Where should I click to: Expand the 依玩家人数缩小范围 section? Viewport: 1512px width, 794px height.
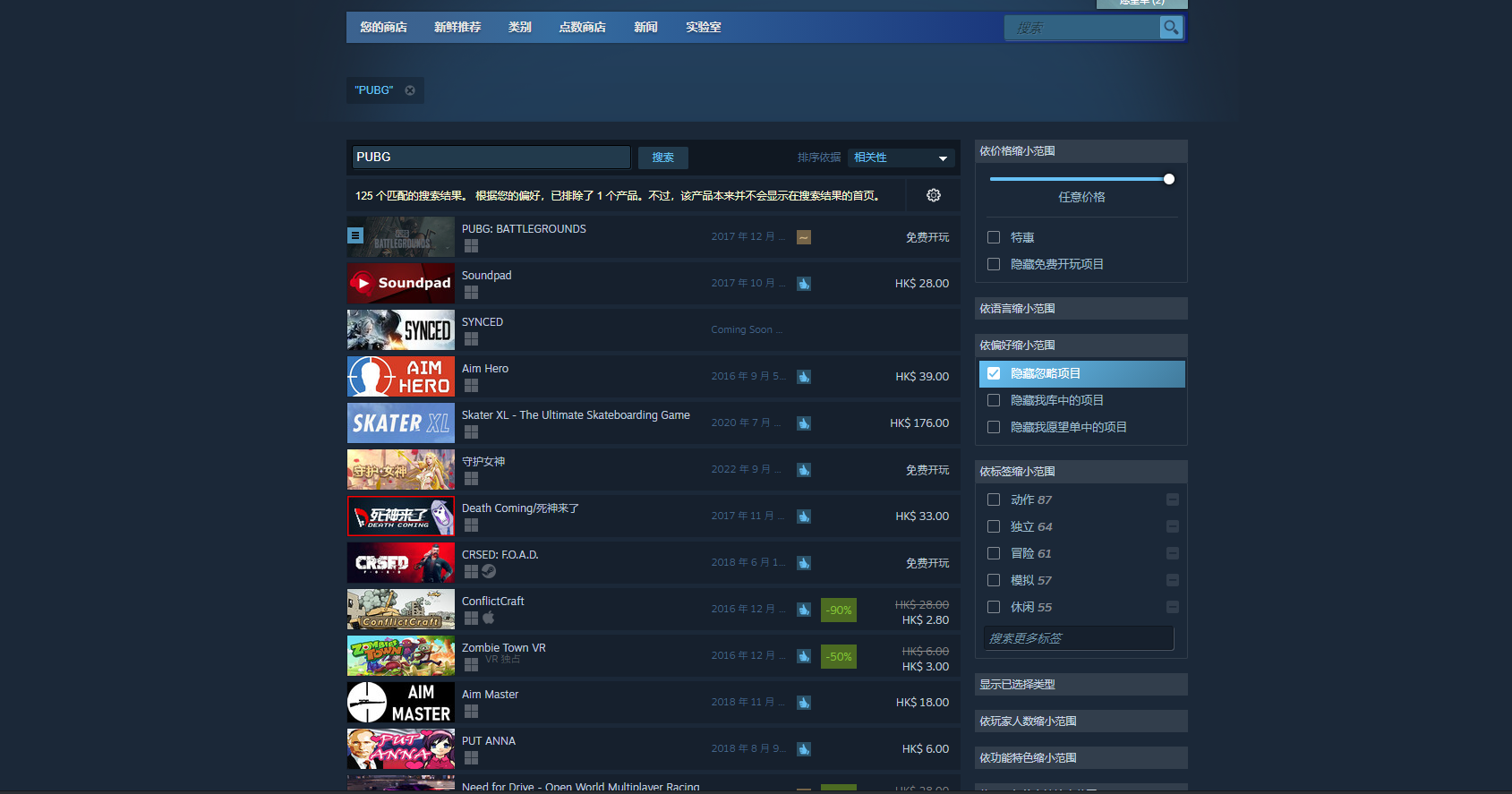click(x=1081, y=721)
